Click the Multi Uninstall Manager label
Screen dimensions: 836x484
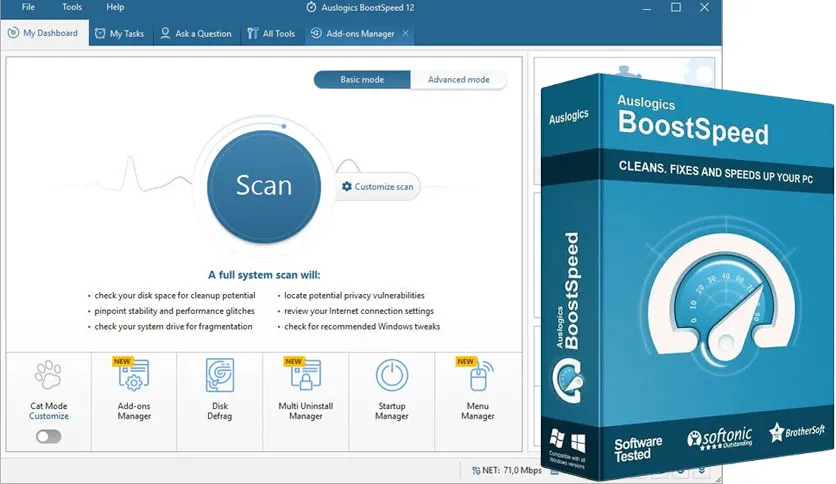(306, 411)
